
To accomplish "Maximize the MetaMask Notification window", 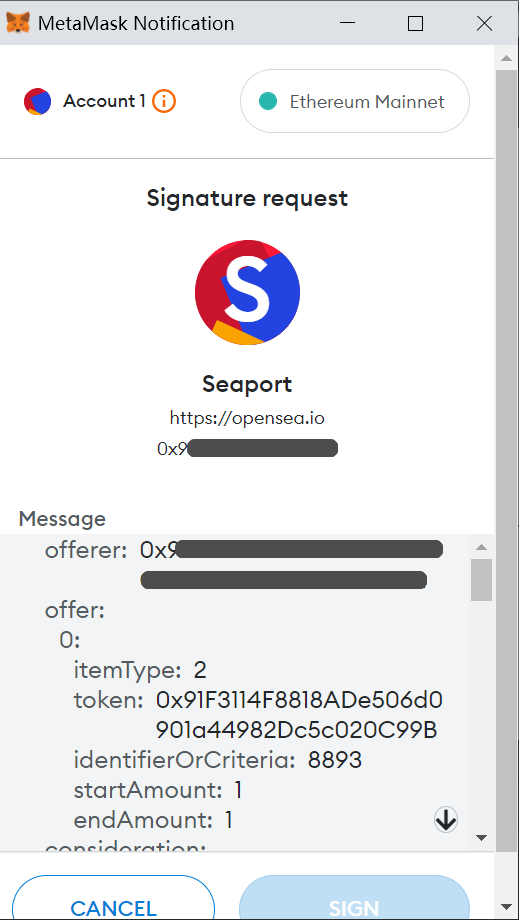I will [415, 23].
